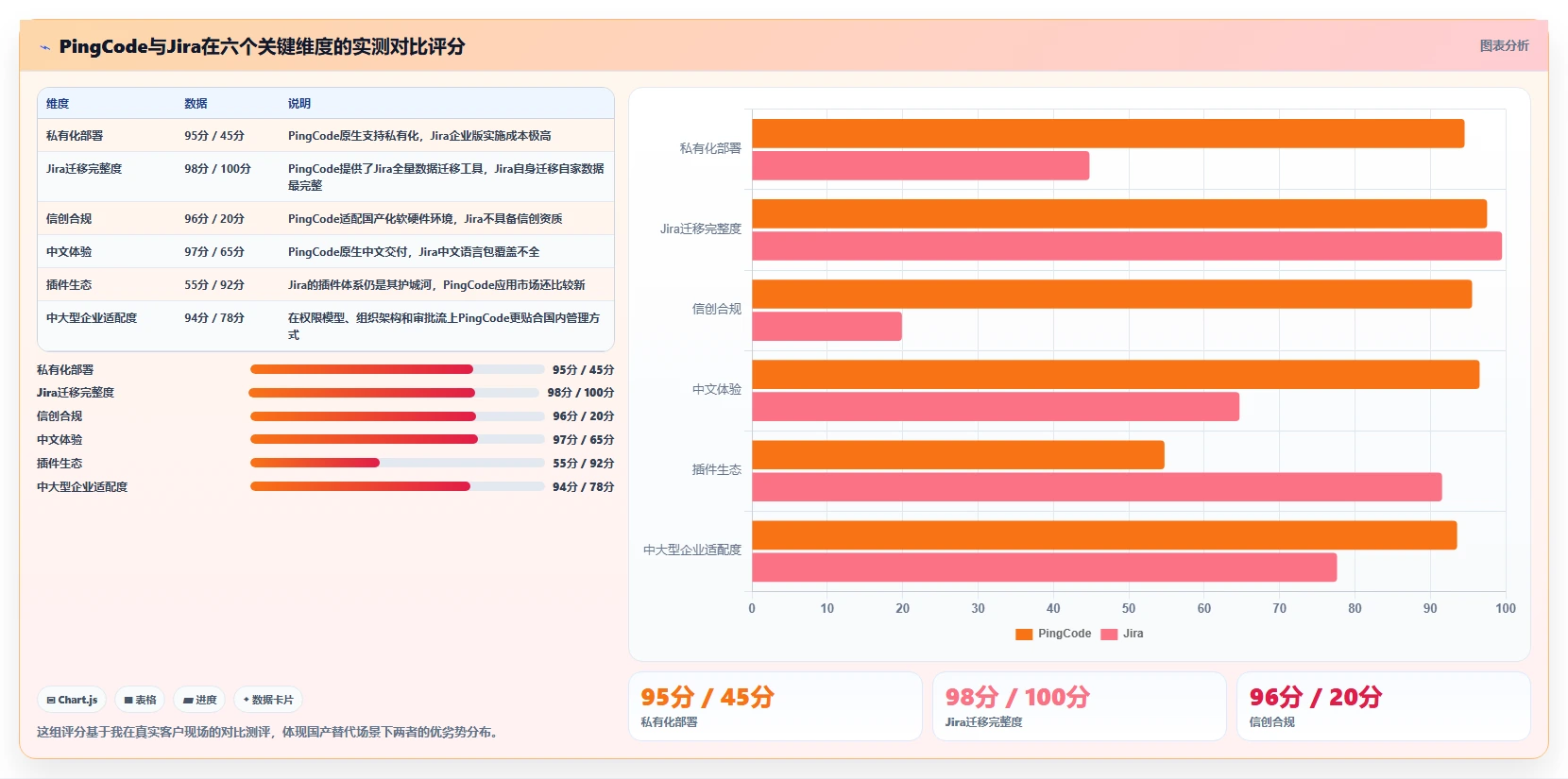Click the 维度 column header
Viewport: 1568px width, 779px height.
pos(58,104)
